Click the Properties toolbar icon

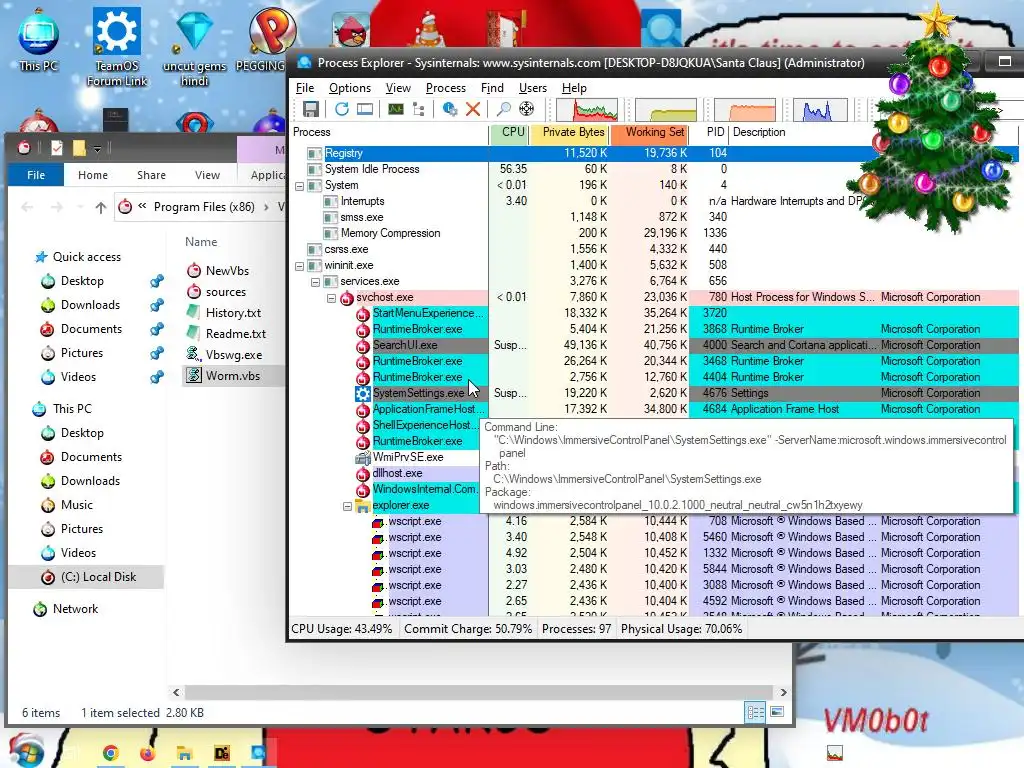coord(449,109)
